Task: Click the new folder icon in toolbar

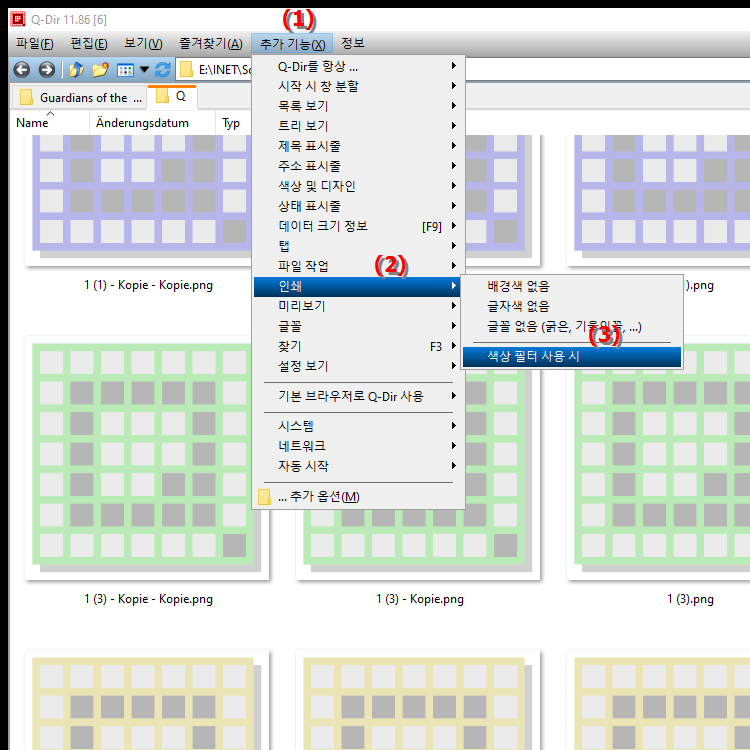Action: click(x=100, y=70)
